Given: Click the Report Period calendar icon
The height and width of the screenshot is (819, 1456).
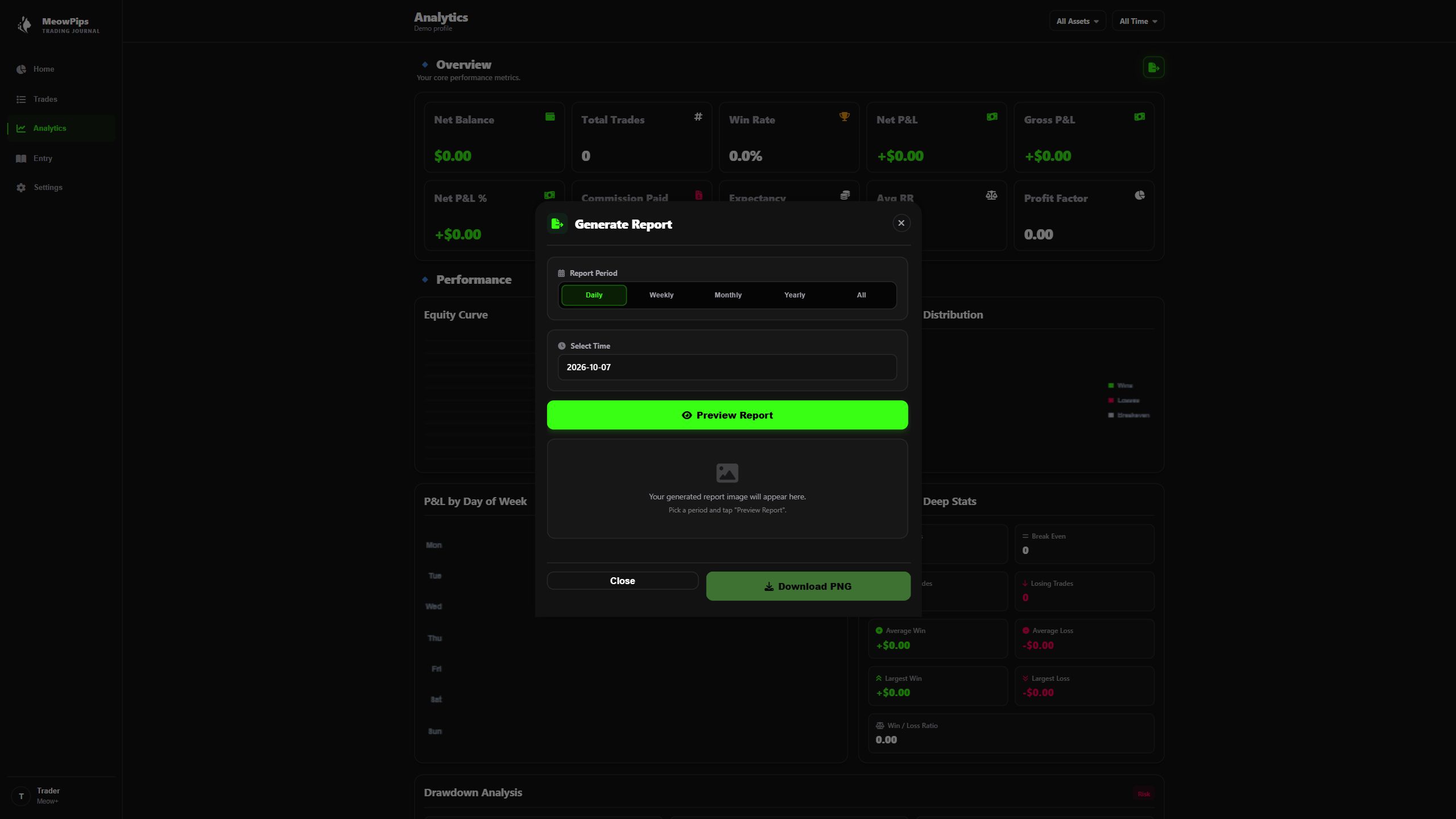Looking at the screenshot, I should pos(561,274).
